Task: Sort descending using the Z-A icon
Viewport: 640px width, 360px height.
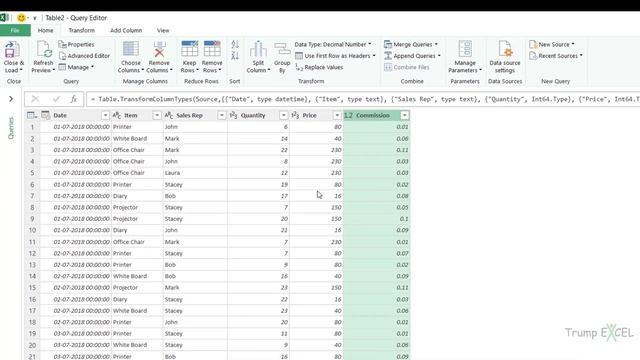Action: [235, 56]
